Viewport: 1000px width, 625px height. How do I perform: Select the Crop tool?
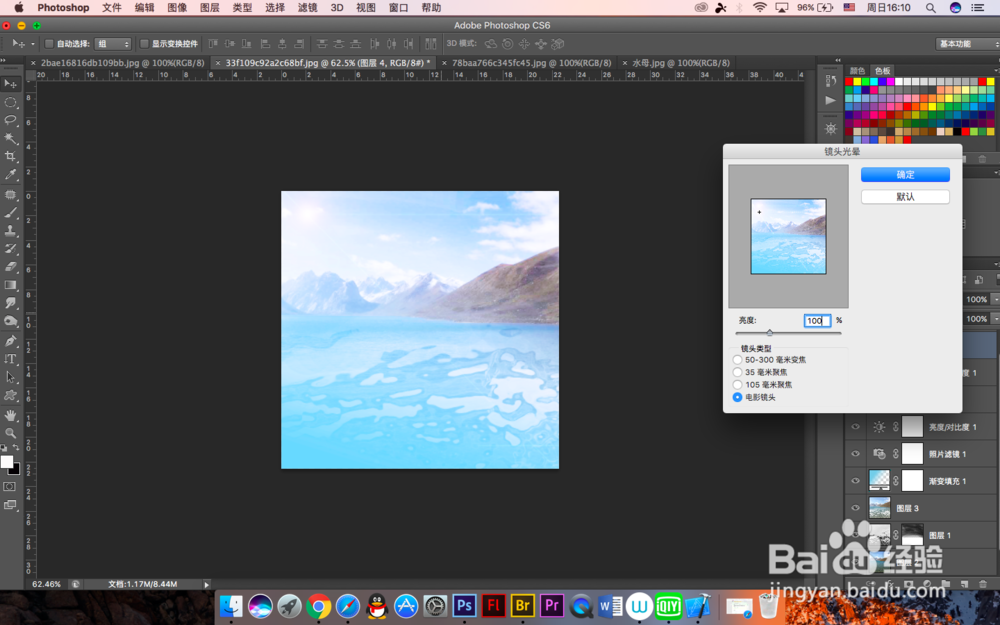coord(10,156)
